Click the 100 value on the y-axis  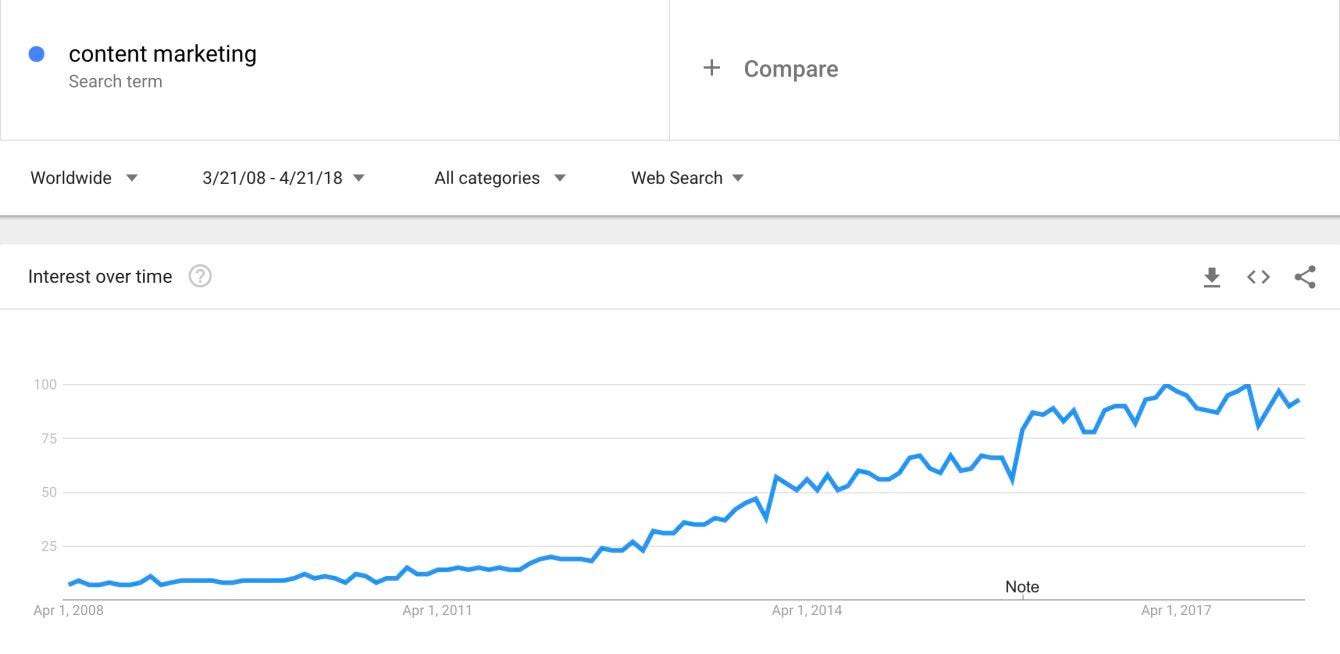coord(44,385)
